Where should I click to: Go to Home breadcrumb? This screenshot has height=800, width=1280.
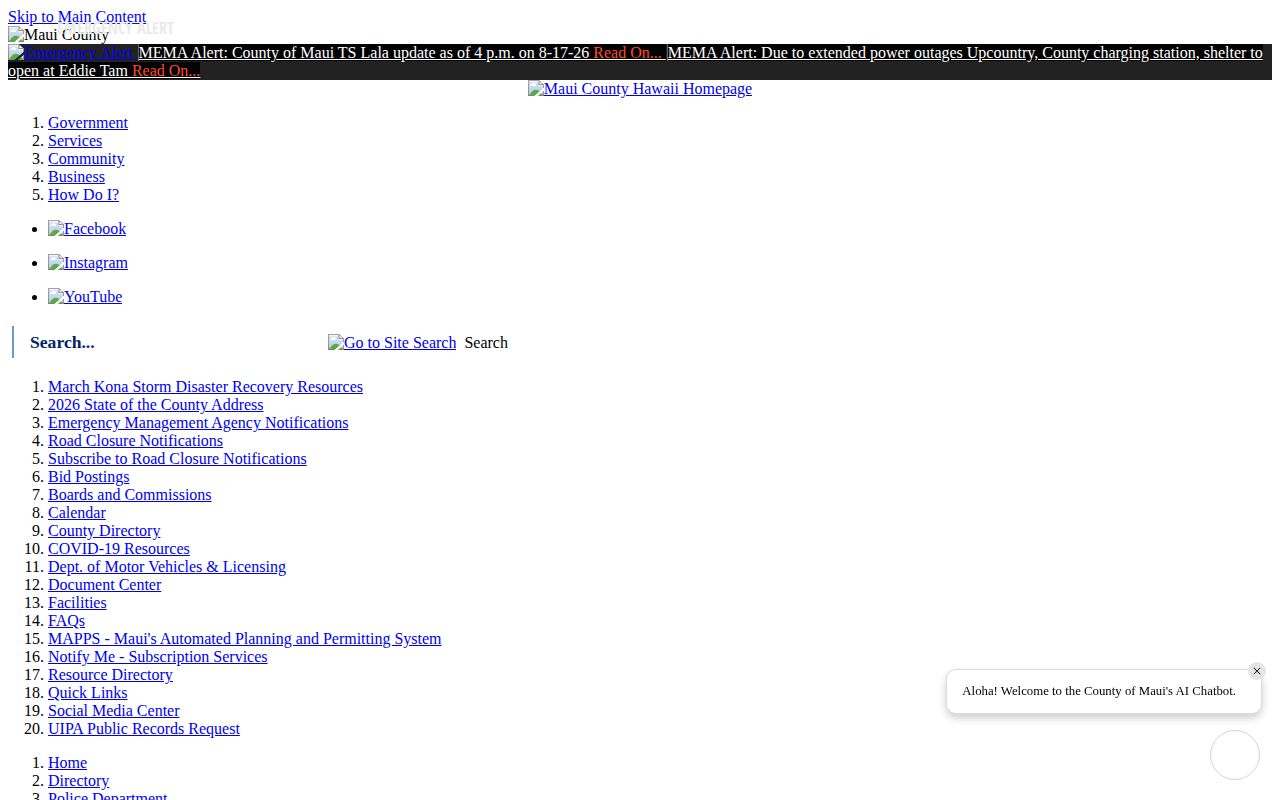pos(67,763)
